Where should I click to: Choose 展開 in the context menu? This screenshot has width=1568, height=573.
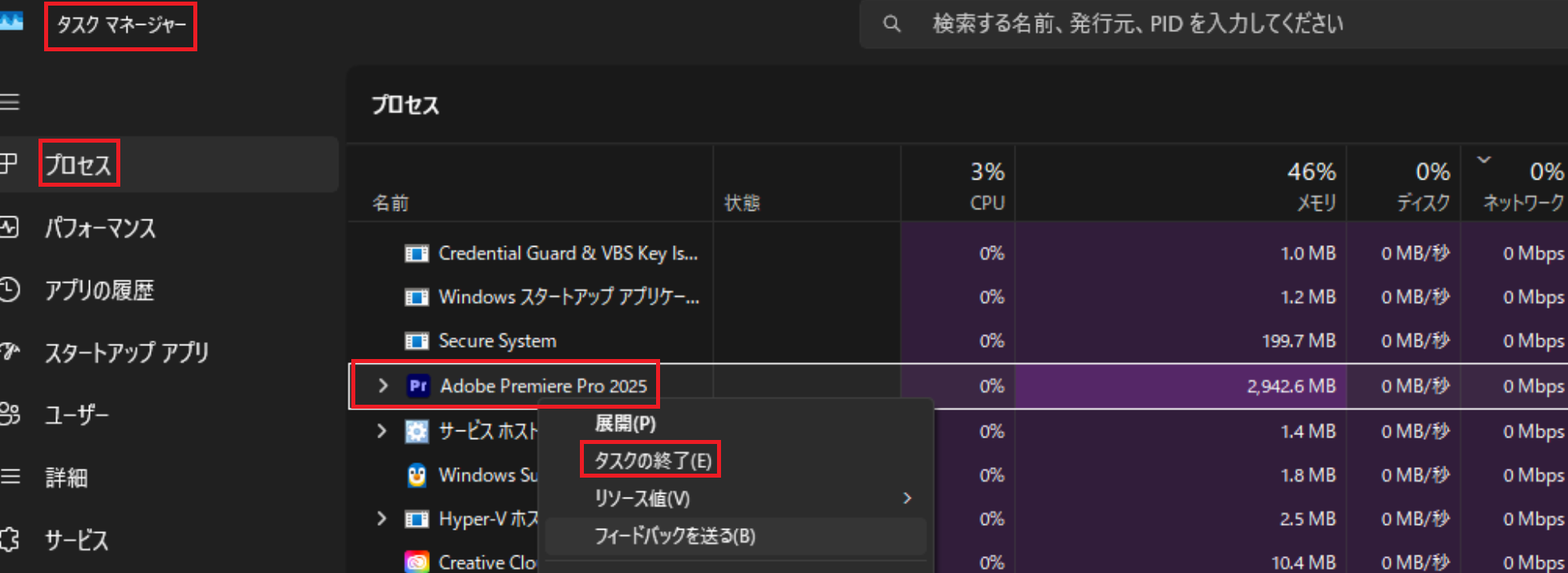tap(625, 423)
